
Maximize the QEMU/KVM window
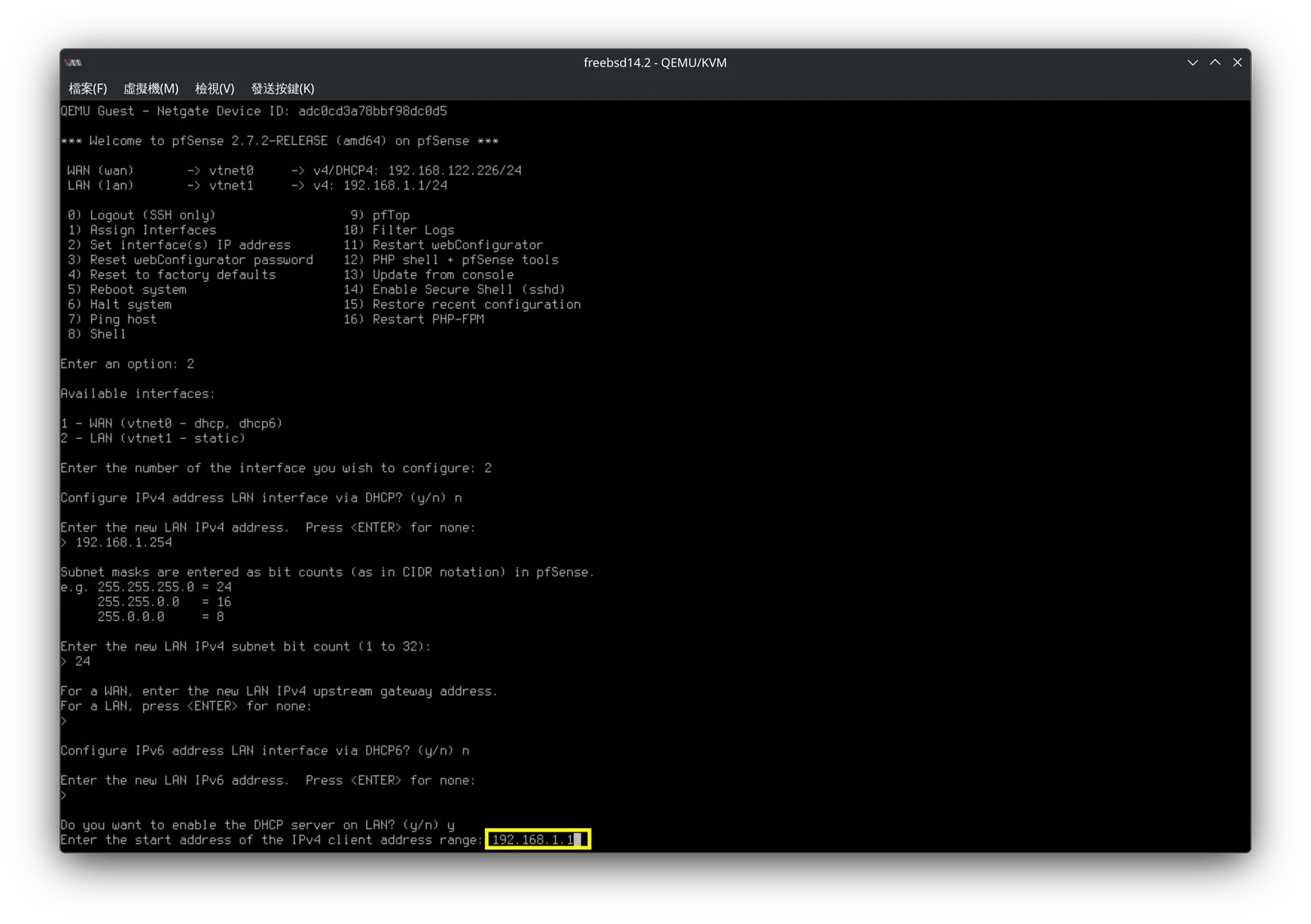(x=1215, y=62)
